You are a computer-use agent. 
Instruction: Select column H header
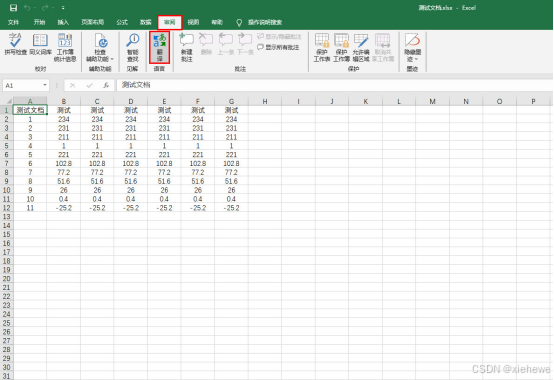tap(265, 101)
